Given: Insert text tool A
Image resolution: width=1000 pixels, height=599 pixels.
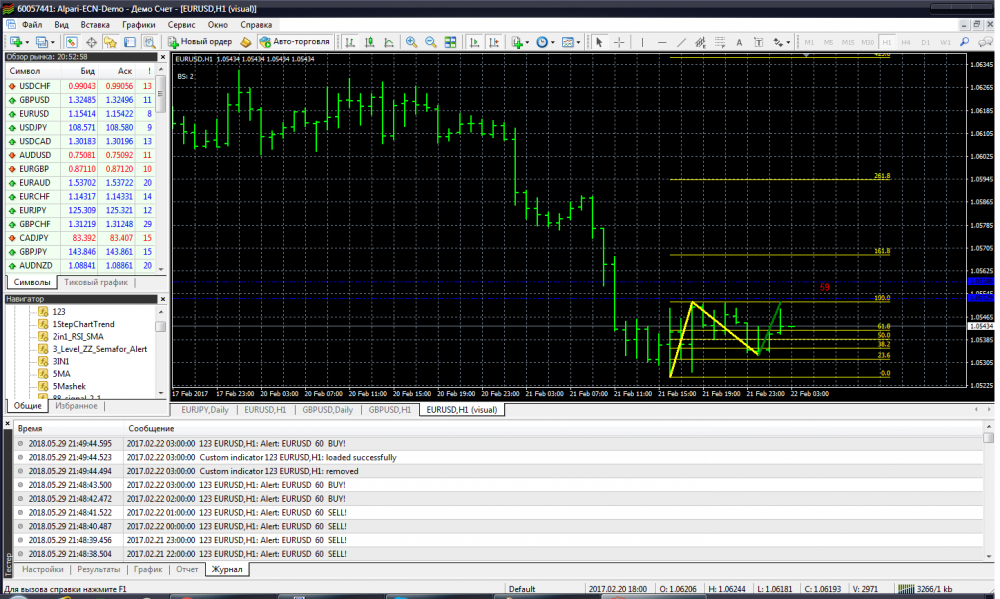Looking at the screenshot, I should pyautogui.click(x=739, y=42).
